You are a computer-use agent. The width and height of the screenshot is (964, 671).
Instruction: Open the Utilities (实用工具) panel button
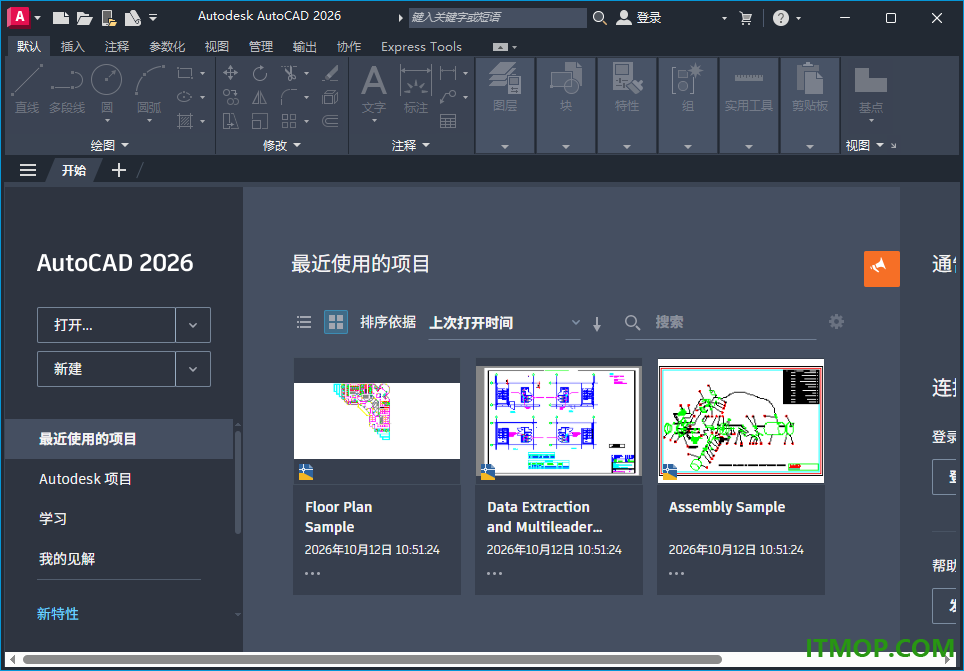coord(748,105)
